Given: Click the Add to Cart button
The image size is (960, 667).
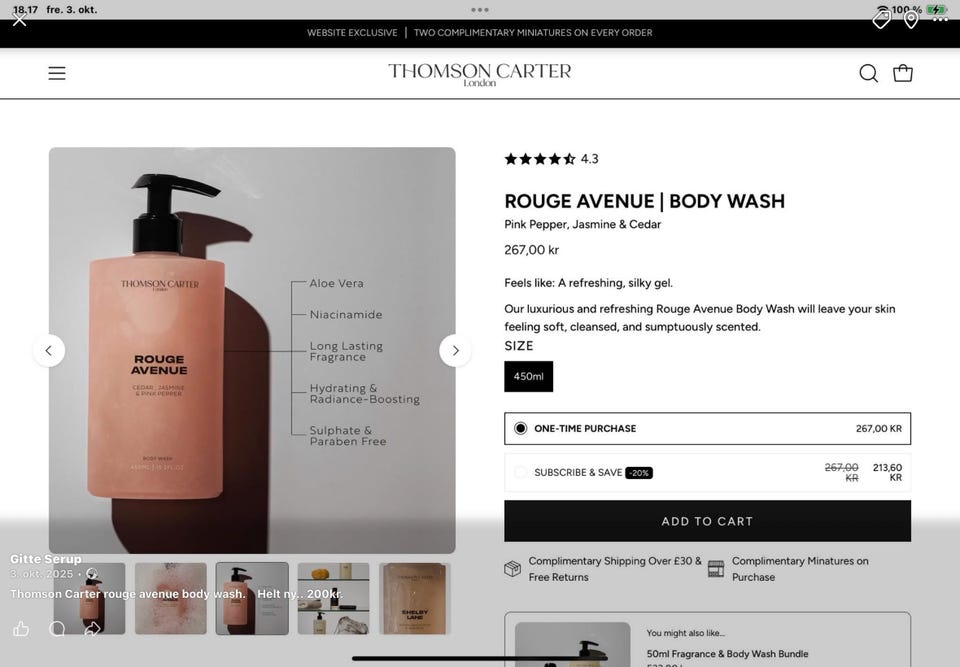Looking at the screenshot, I should coord(707,521).
